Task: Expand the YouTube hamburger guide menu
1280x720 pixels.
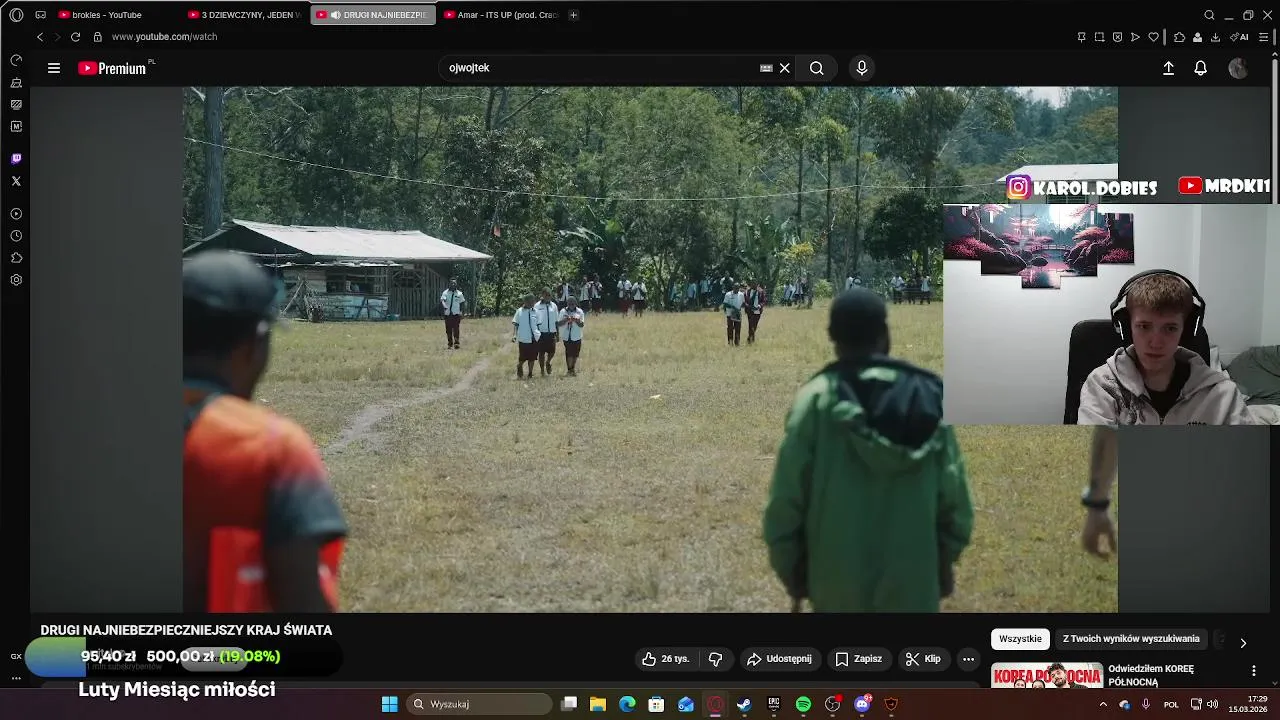Action: point(54,68)
